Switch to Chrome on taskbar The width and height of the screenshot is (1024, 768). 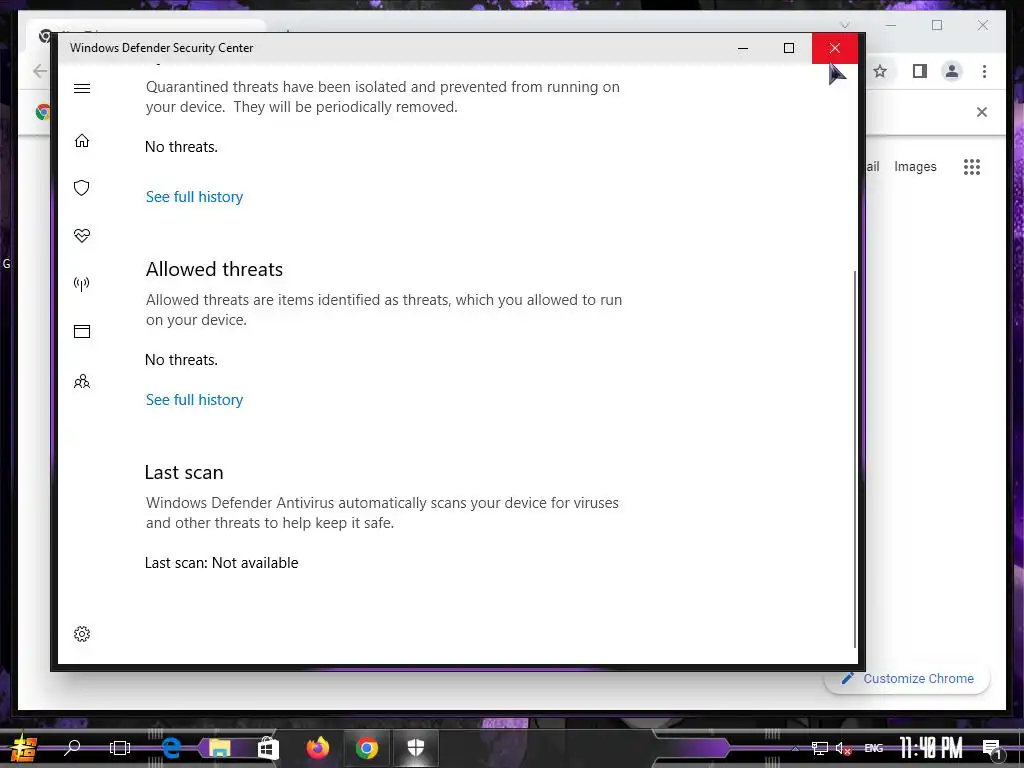click(367, 748)
